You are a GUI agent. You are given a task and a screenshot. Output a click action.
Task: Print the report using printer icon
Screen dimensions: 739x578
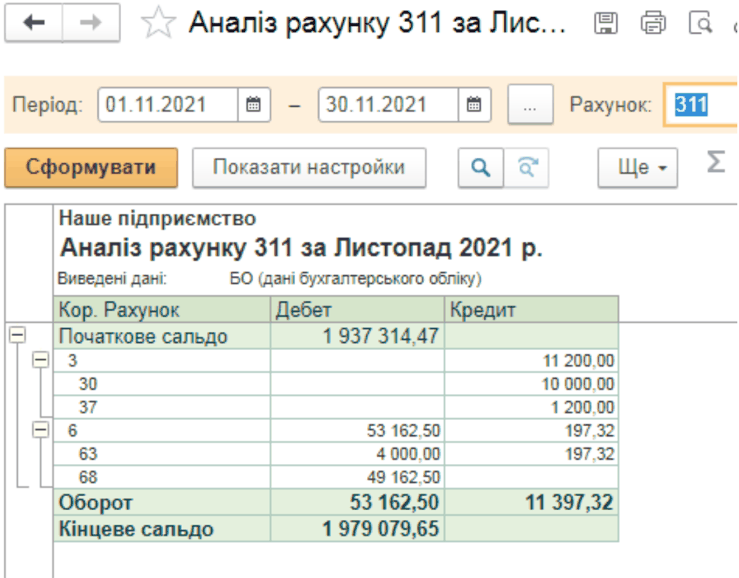tap(653, 22)
